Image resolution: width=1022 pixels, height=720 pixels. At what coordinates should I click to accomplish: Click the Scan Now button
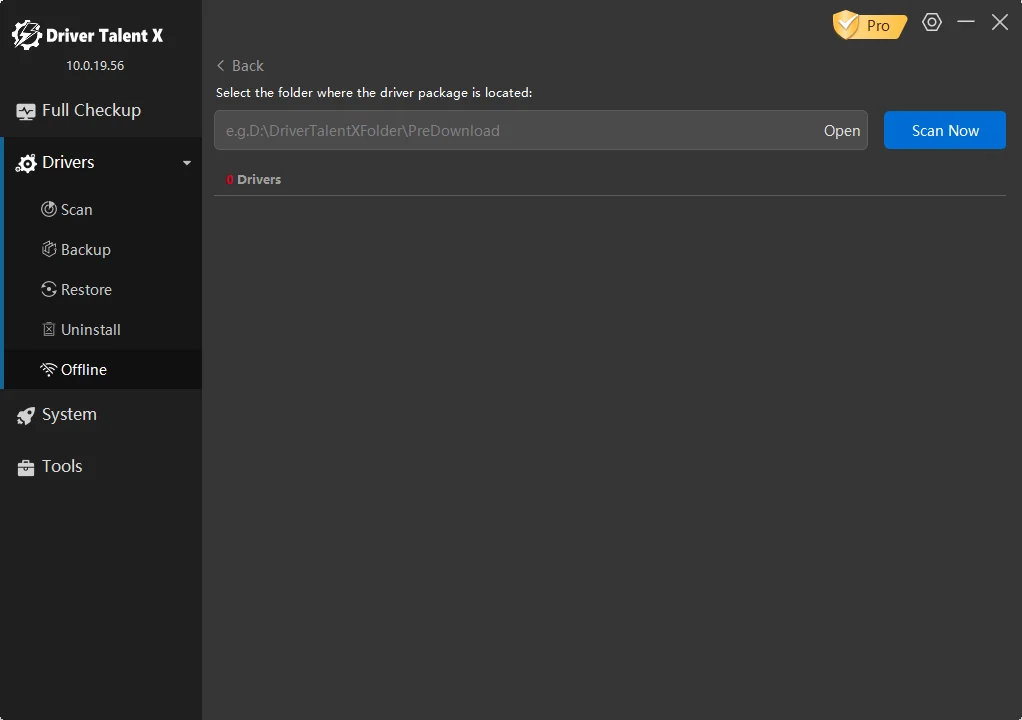[945, 130]
